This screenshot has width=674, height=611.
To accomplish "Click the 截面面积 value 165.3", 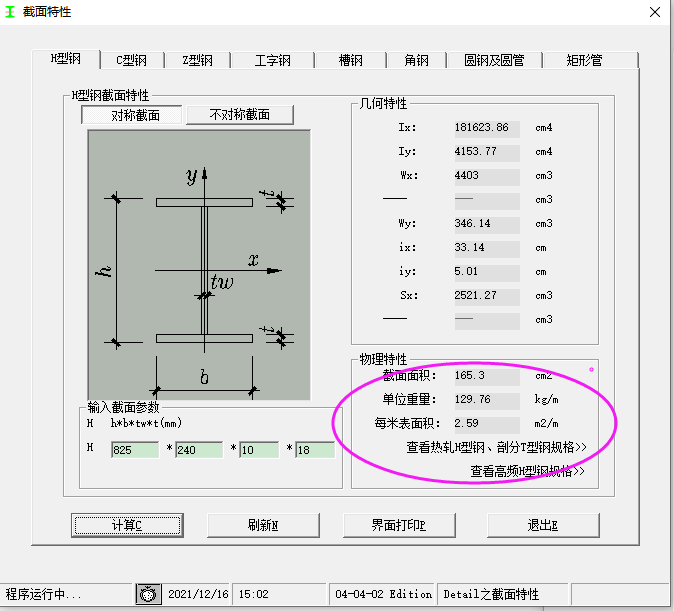I will pos(487,376).
